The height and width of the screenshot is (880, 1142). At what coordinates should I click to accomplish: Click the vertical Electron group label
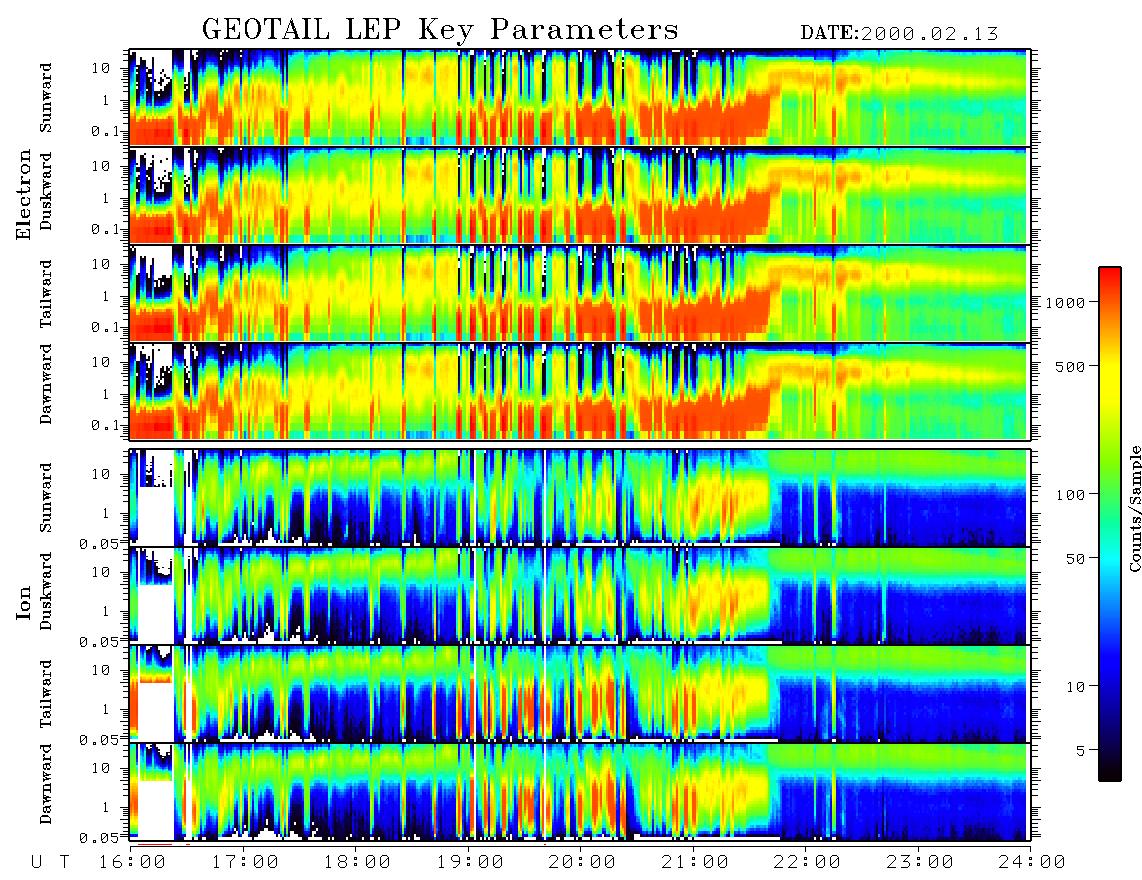(24, 194)
